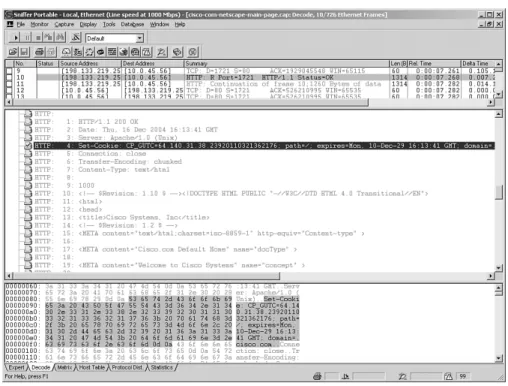Click the greyed Abort Printing icon
The image size is (508, 386).
tap(51, 52)
